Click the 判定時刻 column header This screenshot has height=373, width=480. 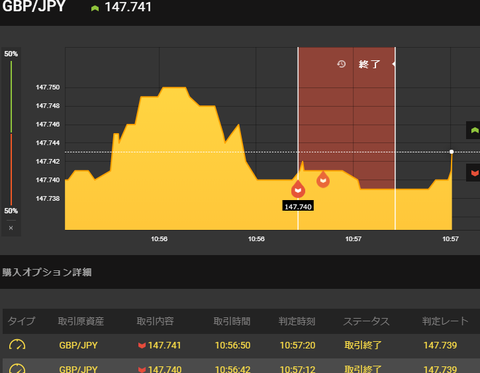[297, 321]
